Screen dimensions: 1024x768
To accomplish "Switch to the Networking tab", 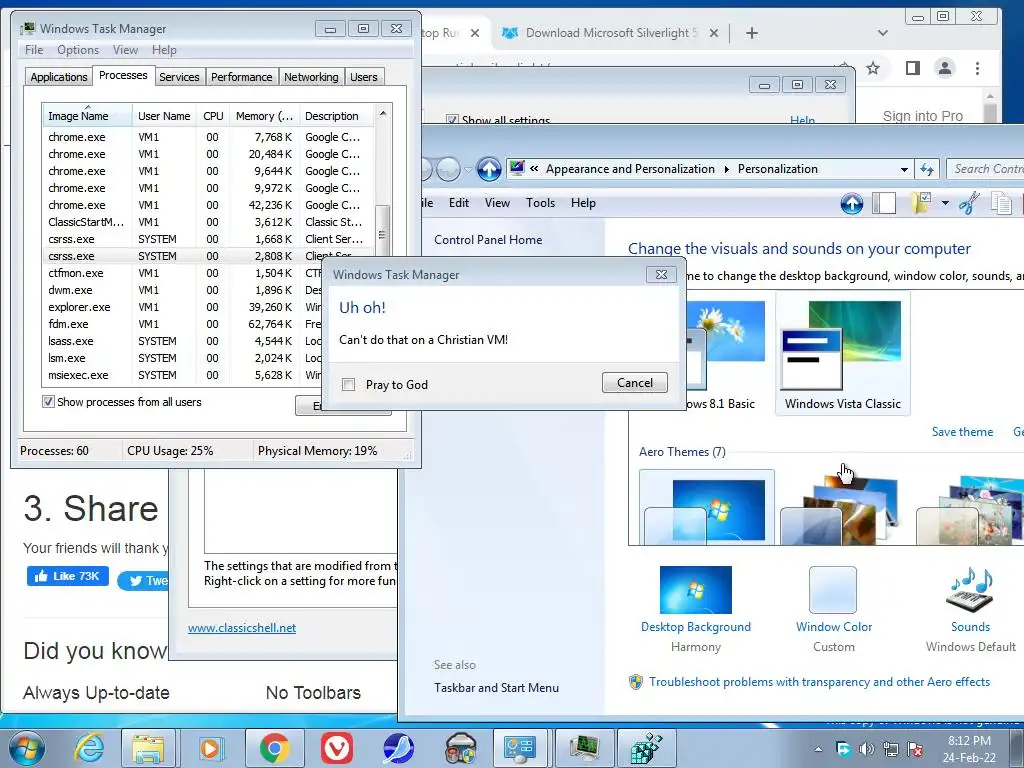I will (311, 77).
